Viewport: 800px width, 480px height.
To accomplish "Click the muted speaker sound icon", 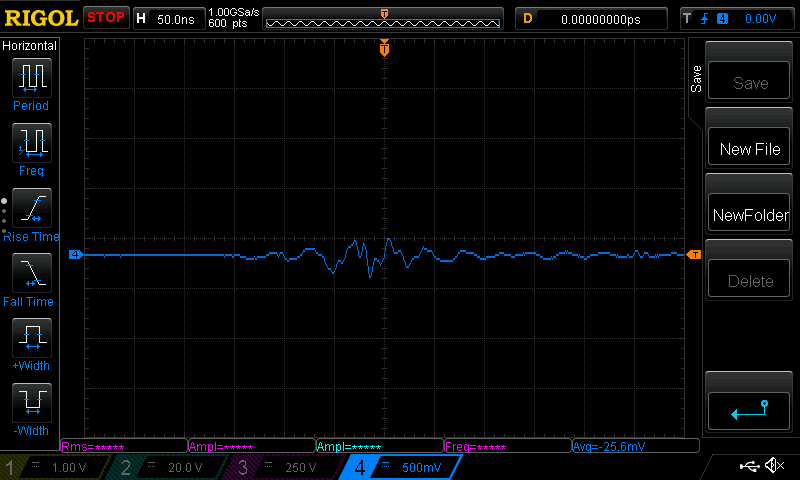I will tap(774, 465).
